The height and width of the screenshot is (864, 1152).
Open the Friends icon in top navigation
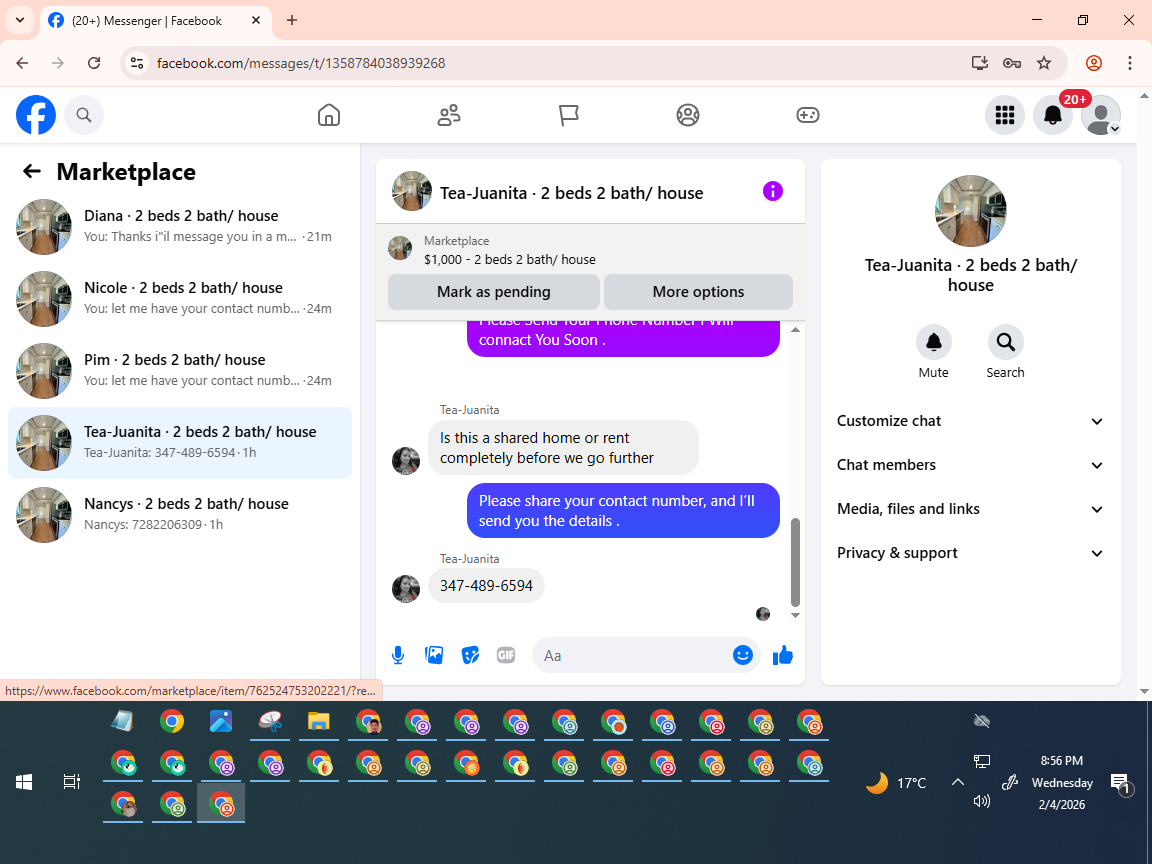pos(449,115)
